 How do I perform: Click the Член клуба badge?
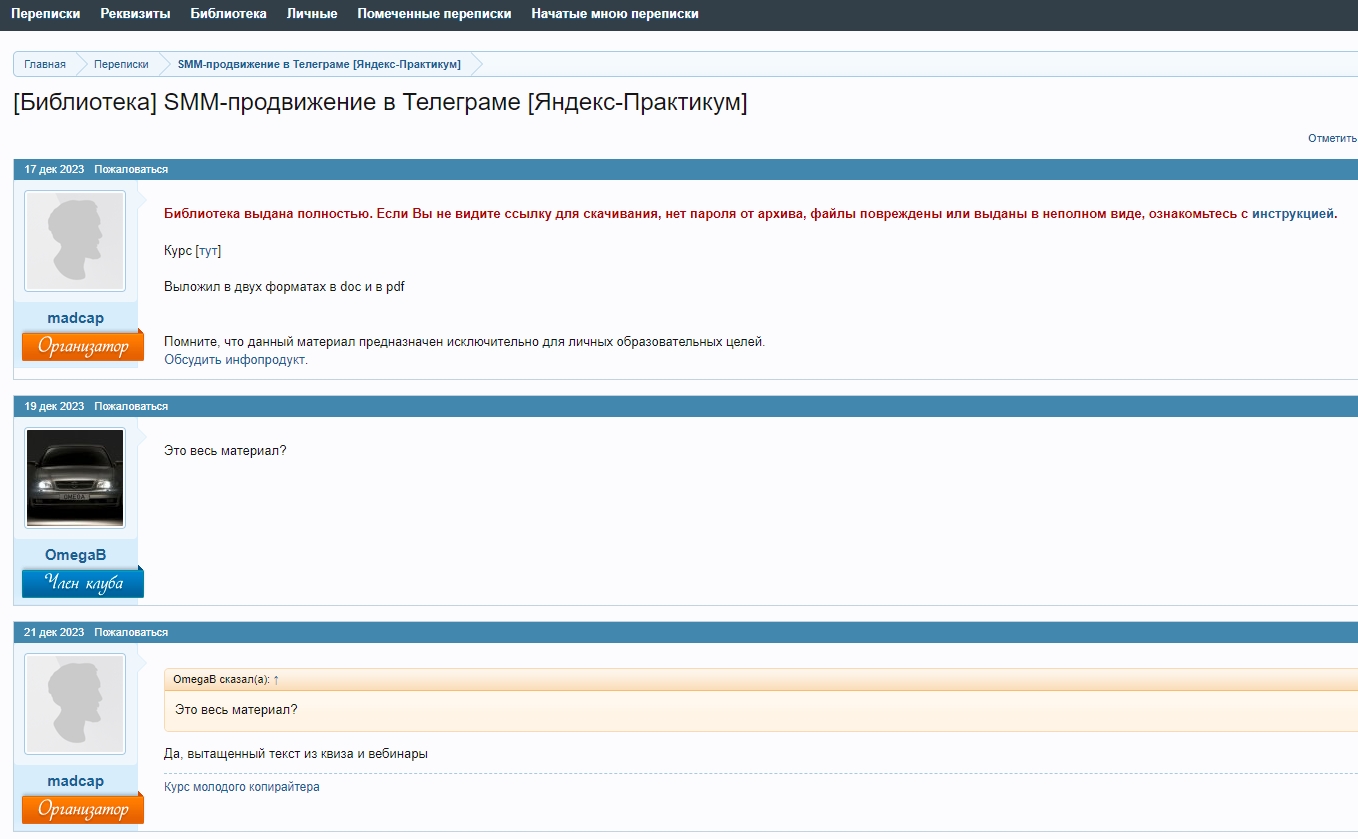pyautogui.click(x=83, y=583)
